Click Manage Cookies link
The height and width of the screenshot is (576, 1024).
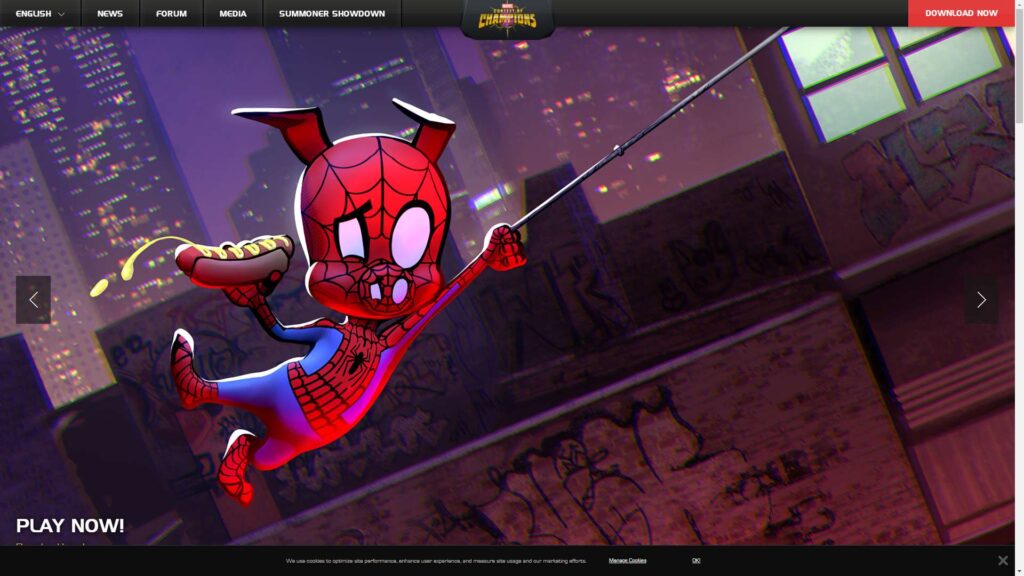pyautogui.click(x=627, y=560)
